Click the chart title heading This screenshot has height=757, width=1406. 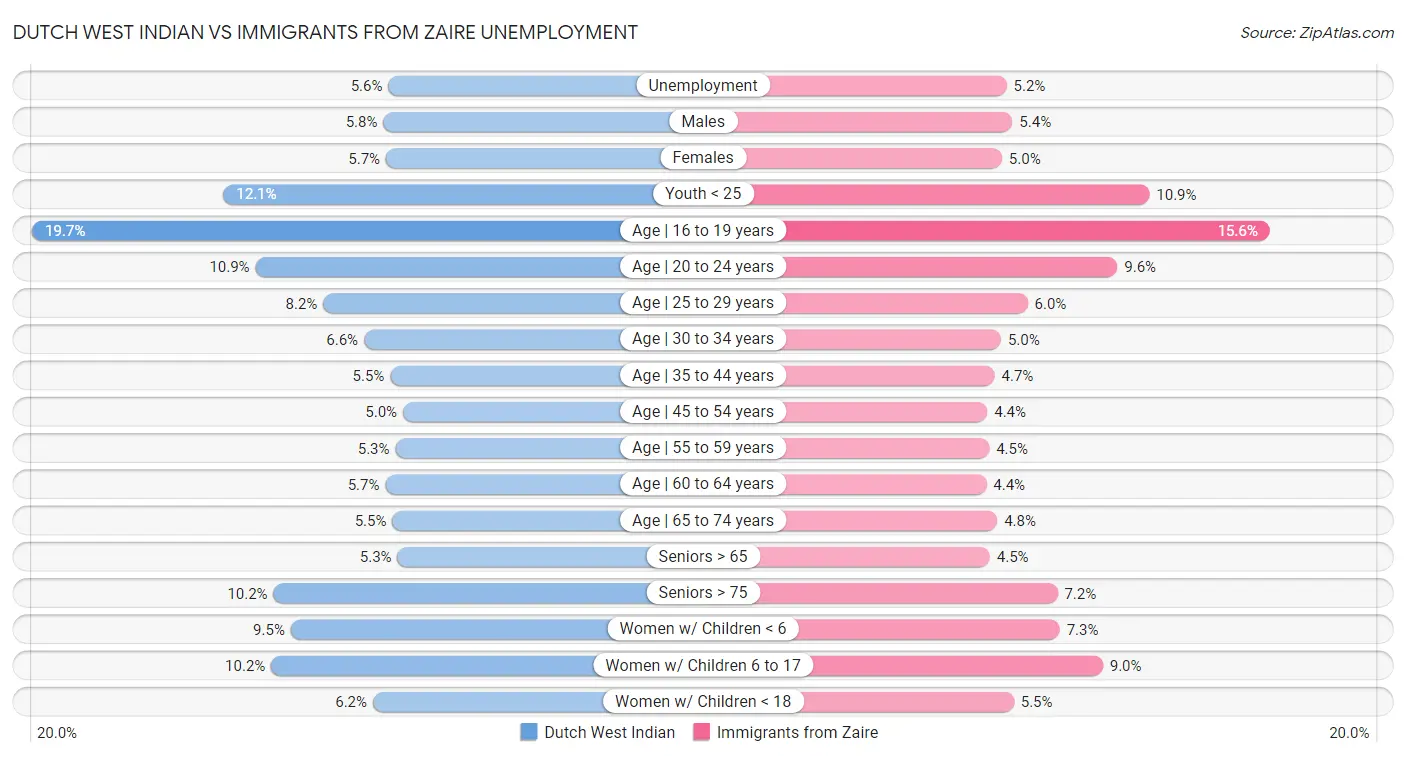[x=325, y=32]
